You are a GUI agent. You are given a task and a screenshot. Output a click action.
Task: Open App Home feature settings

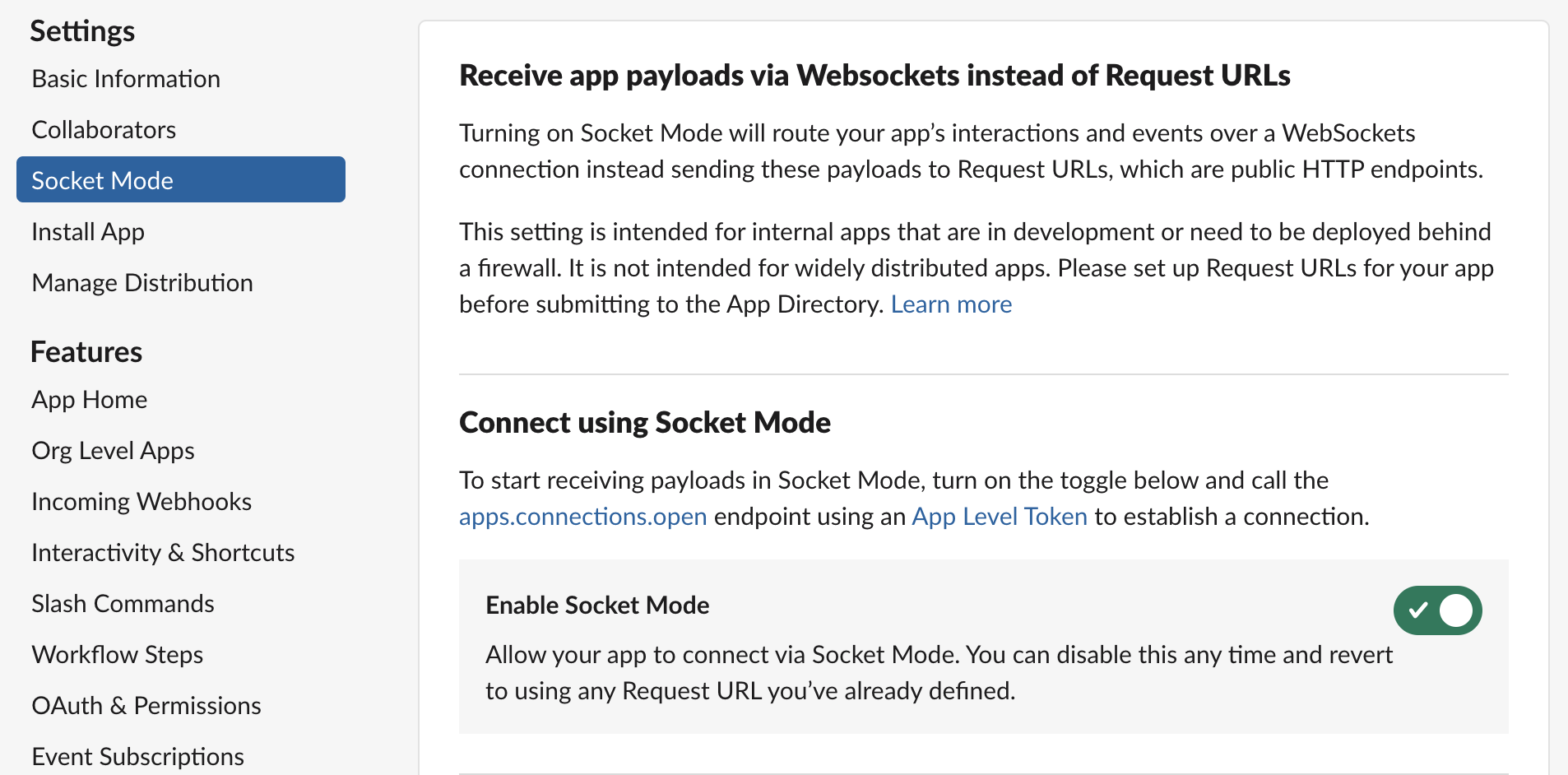(89, 399)
